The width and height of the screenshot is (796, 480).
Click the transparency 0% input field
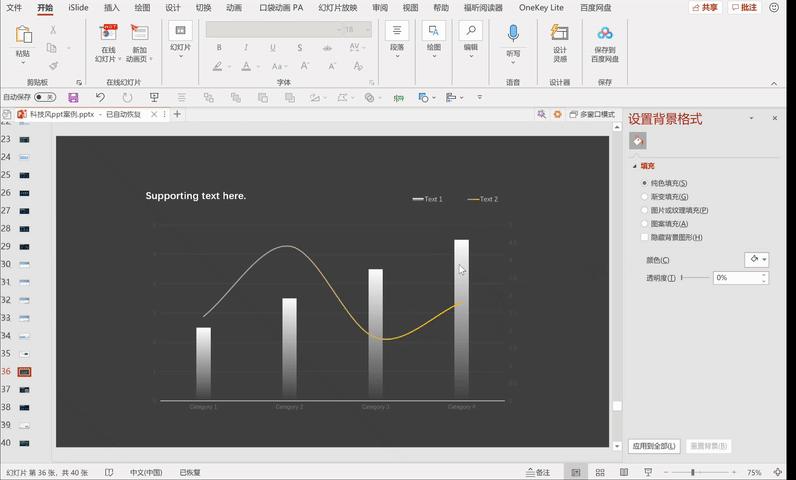pos(737,278)
